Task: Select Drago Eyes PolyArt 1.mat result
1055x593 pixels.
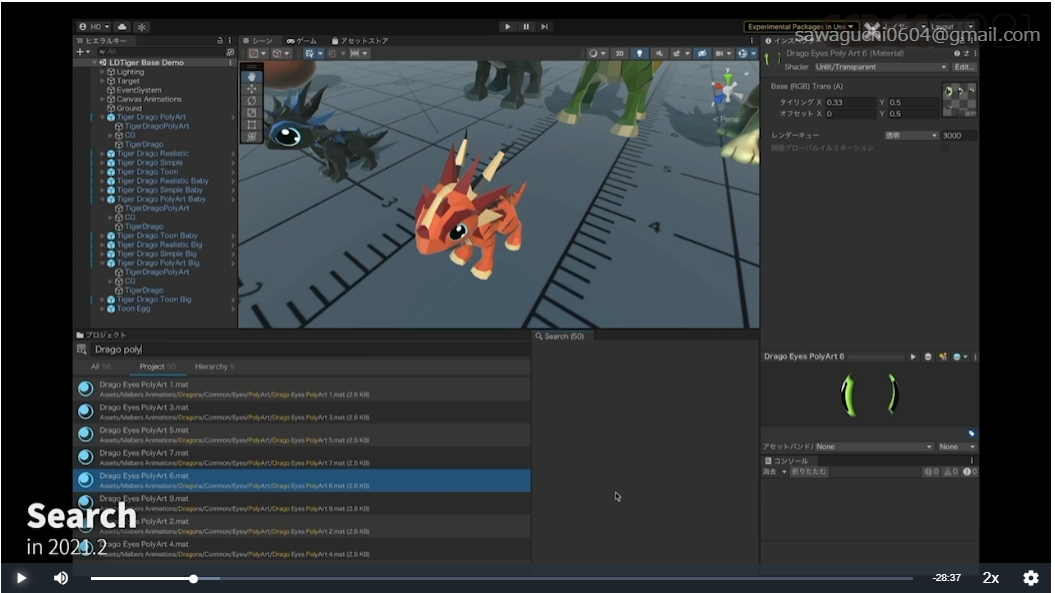Action: [x=301, y=389]
